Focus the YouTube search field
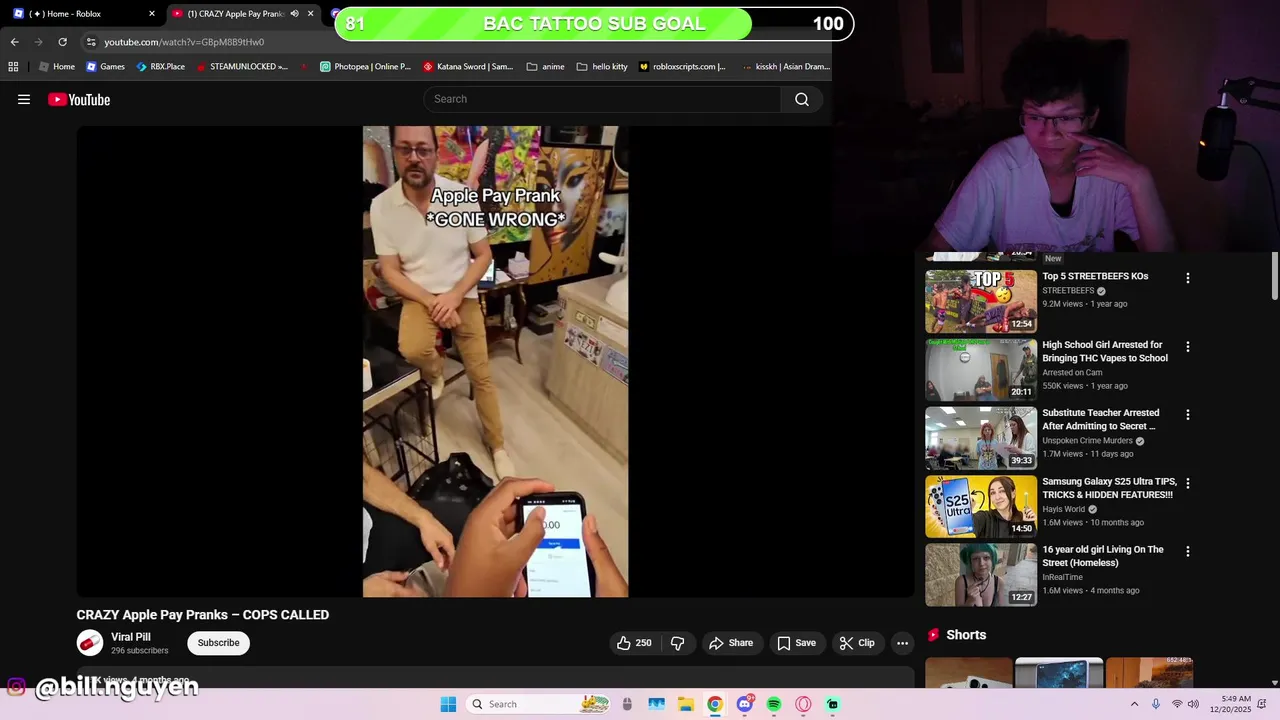 (603, 99)
